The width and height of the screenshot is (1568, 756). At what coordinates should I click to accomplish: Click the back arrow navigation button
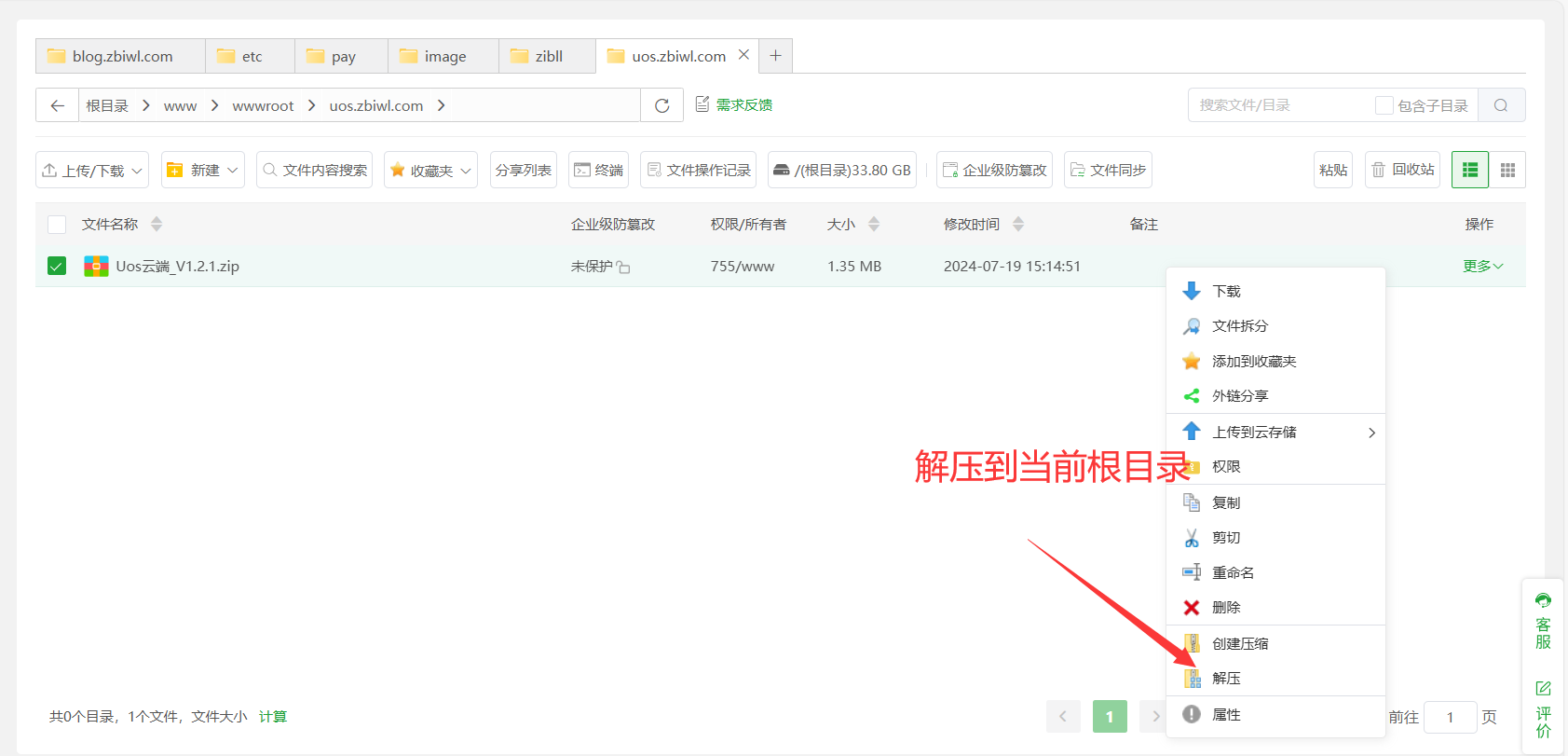(57, 105)
